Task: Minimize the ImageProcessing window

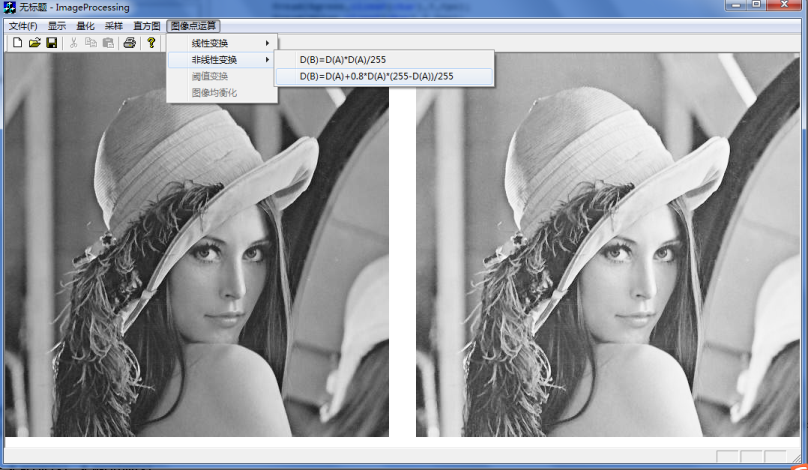Action: point(736,5)
